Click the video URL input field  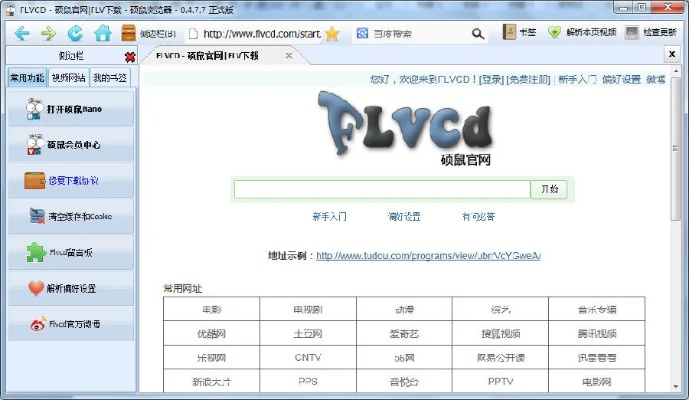(381, 189)
